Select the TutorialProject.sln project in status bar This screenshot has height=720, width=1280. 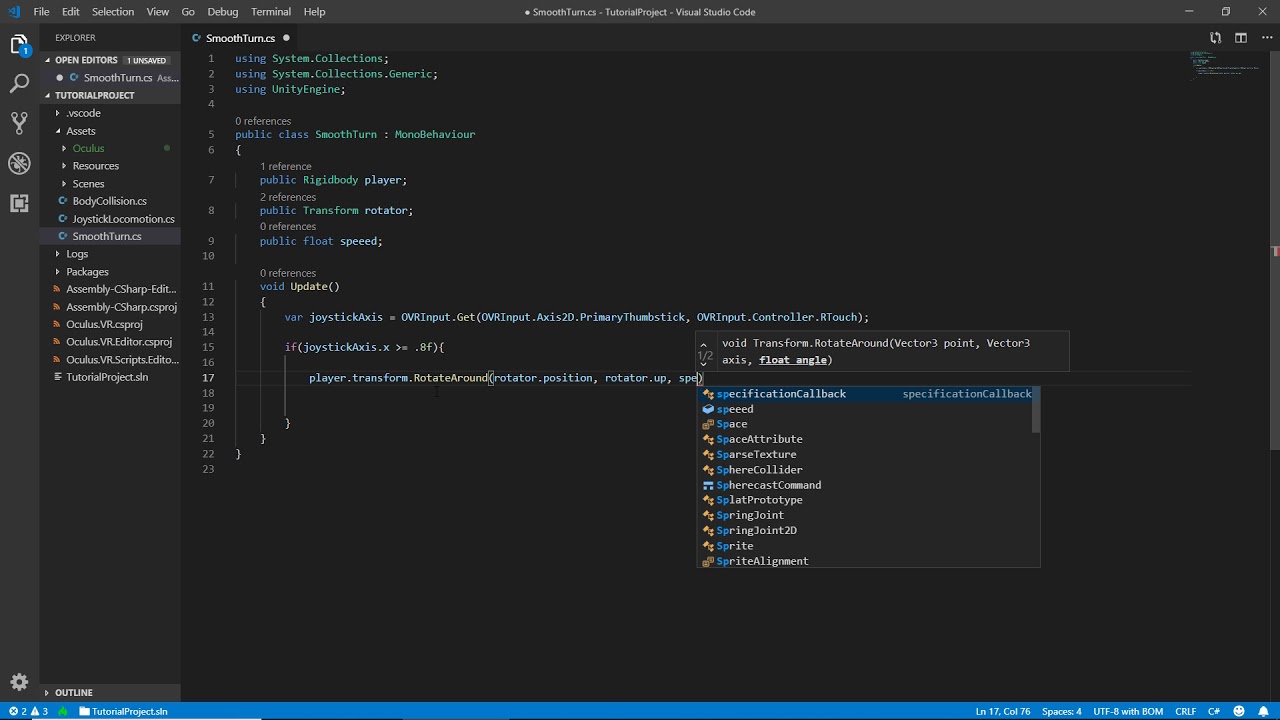[123, 712]
